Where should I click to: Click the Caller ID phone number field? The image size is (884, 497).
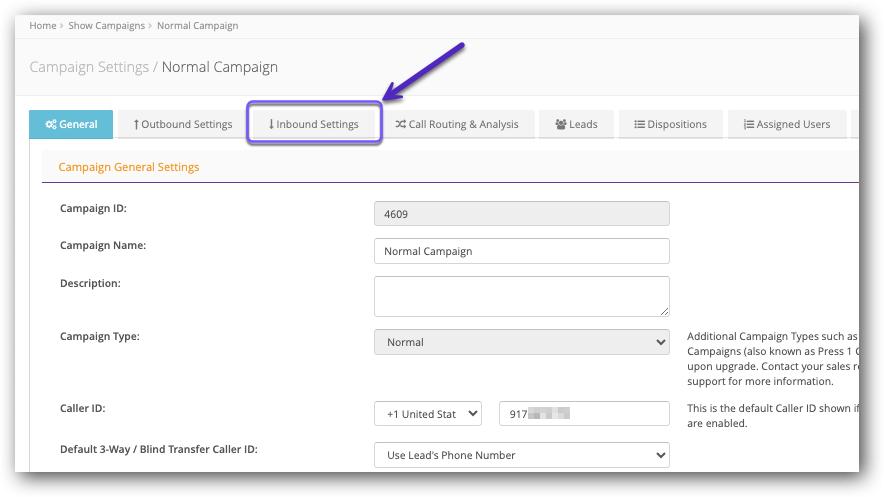[x=584, y=414]
